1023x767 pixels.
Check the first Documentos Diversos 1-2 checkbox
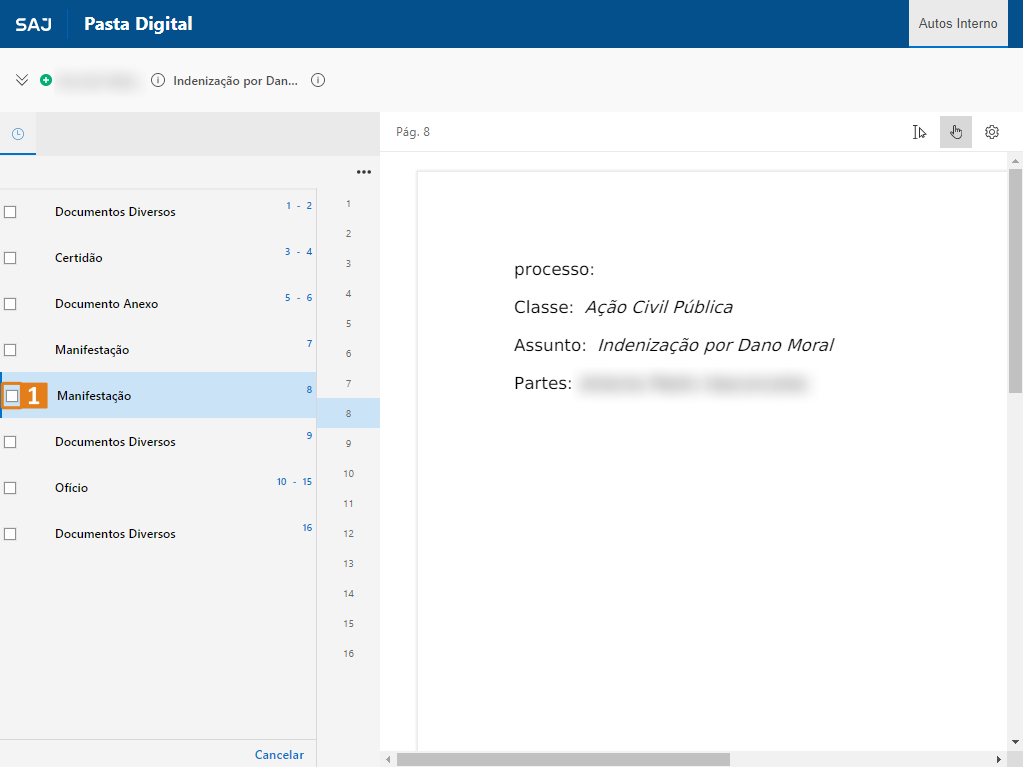point(10,212)
